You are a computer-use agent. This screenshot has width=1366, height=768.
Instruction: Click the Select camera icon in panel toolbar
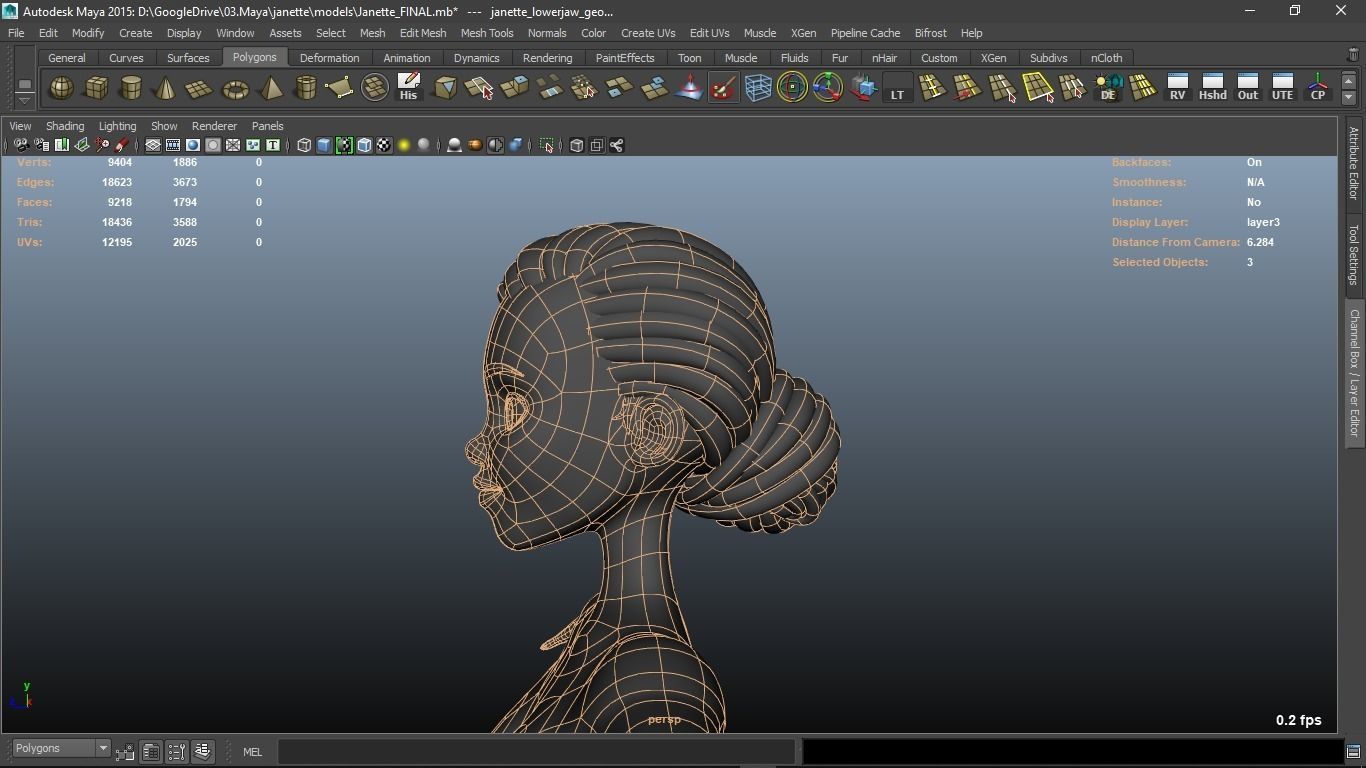tap(21, 145)
